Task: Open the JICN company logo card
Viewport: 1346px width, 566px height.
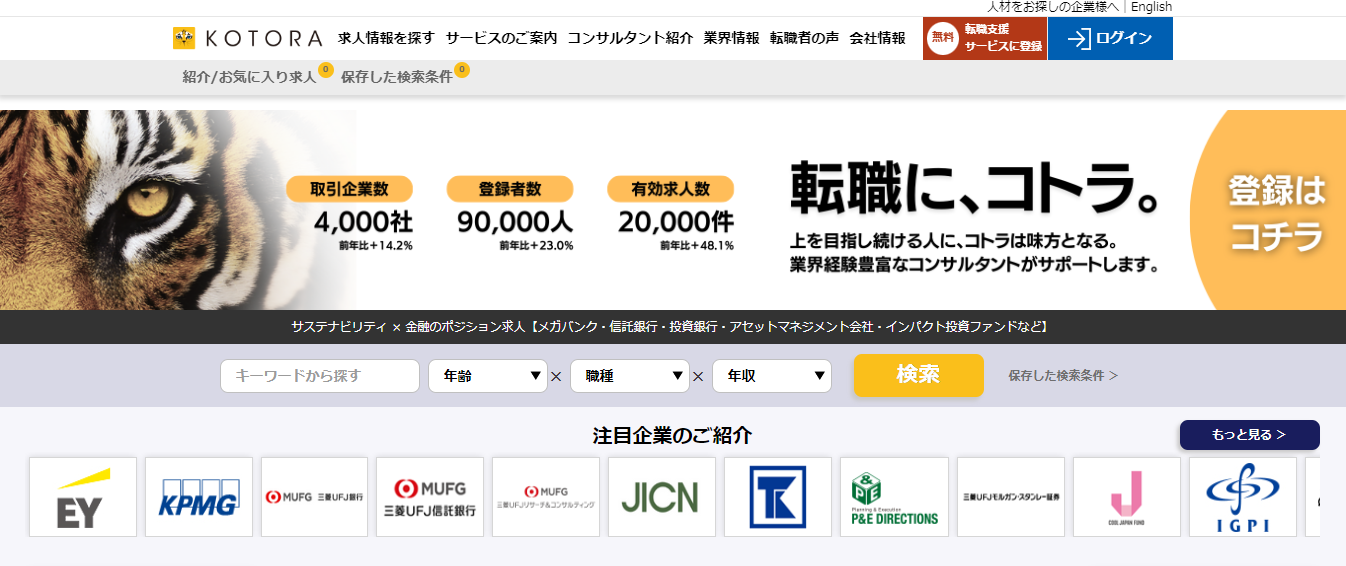Action: point(662,497)
